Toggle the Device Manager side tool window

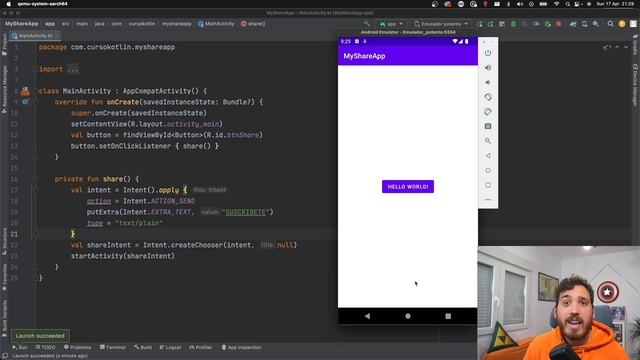(x=635, y=84)
